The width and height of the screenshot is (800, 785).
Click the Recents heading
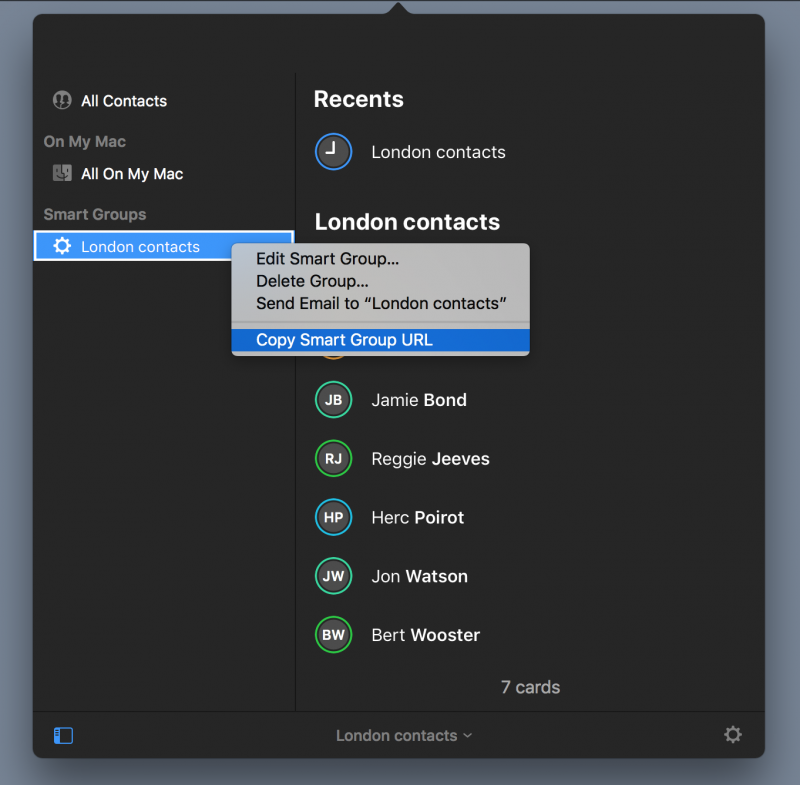[x=359, y=99]
